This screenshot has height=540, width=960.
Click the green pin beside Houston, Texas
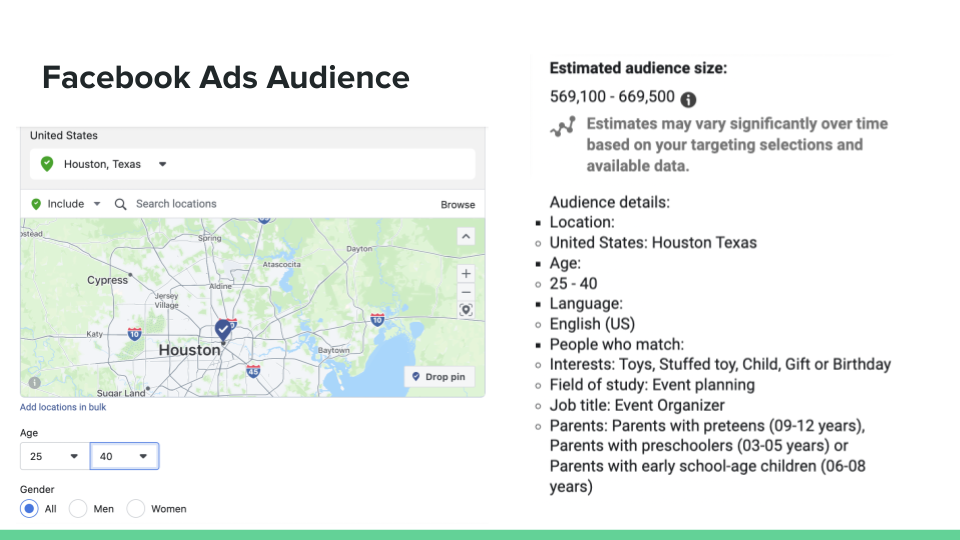47,163
